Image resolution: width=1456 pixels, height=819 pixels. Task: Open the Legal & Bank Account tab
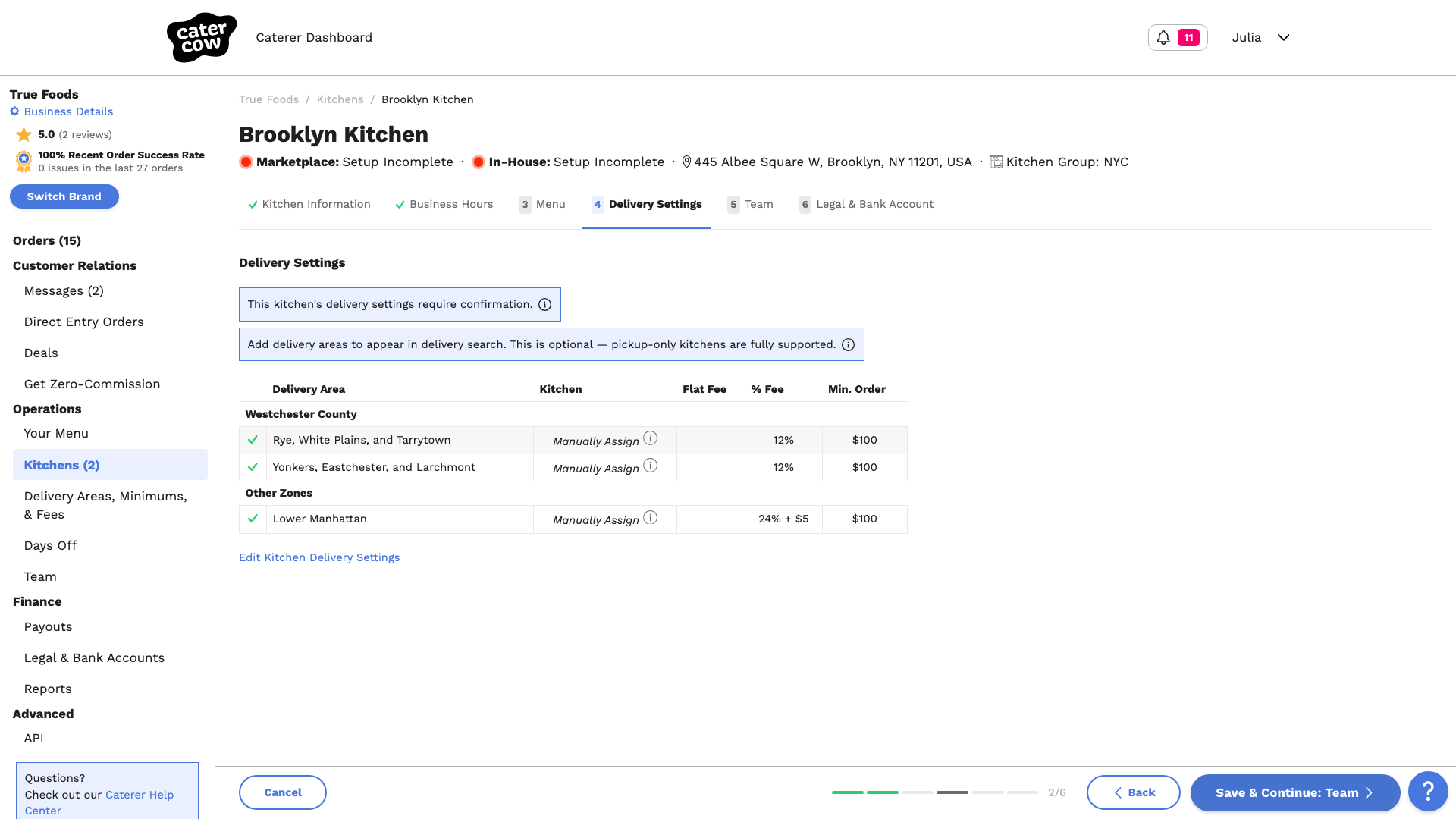(866, 204)
